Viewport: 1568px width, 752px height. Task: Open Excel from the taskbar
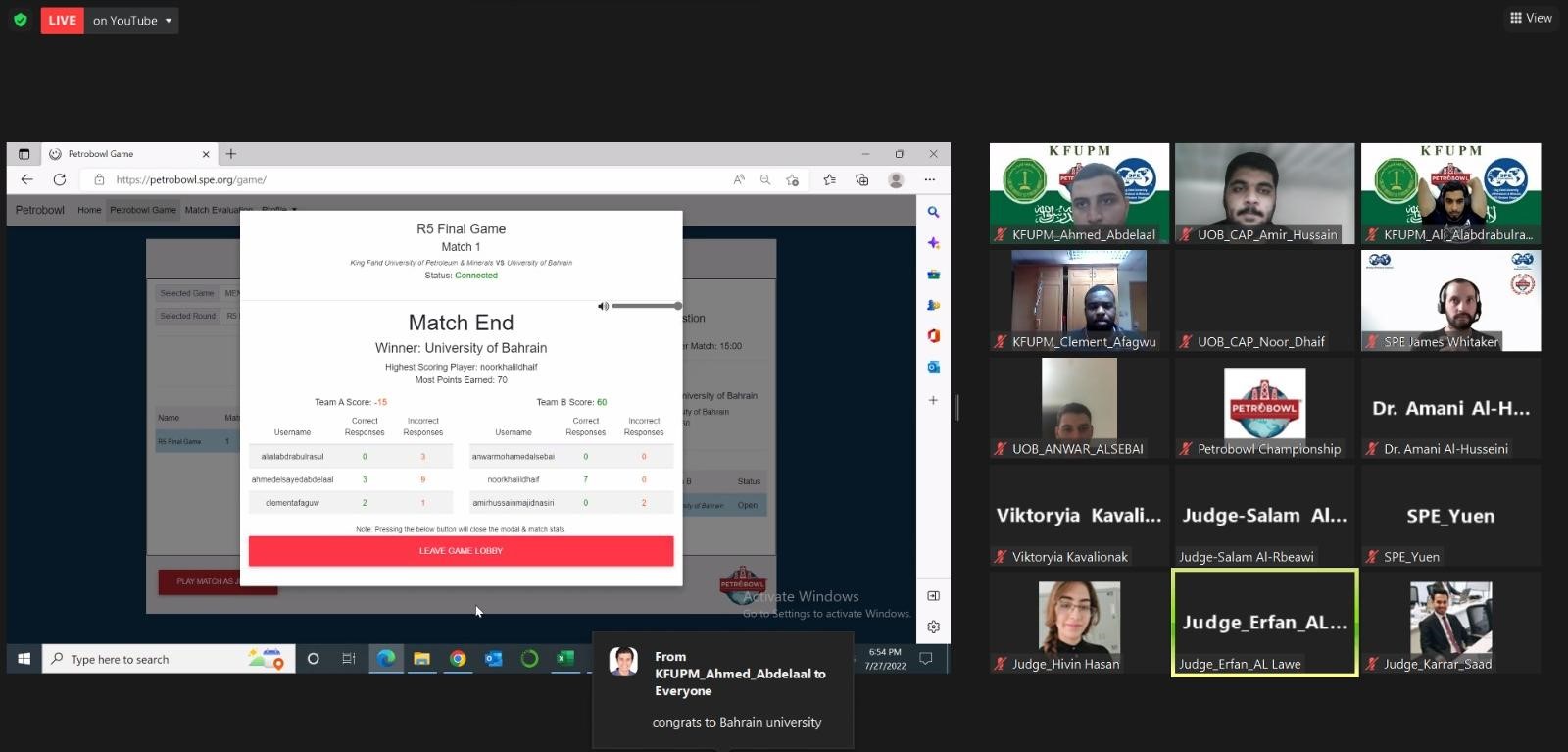[x=565, y=659]
